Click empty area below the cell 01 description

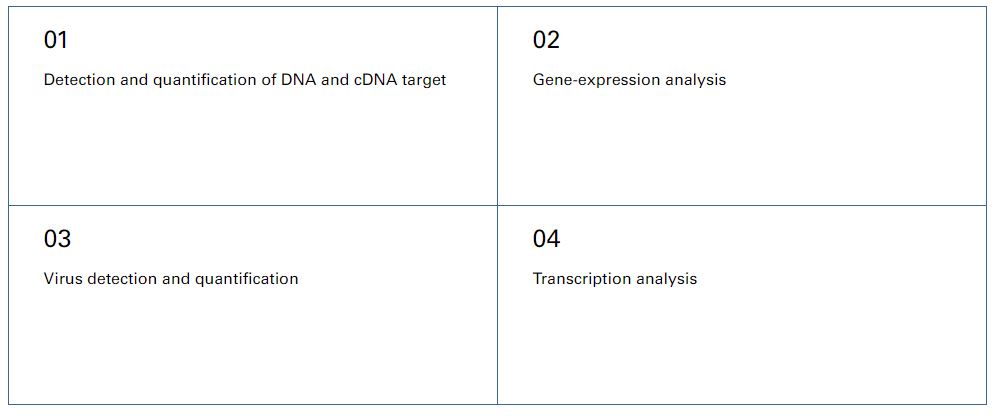pos(253,147)
